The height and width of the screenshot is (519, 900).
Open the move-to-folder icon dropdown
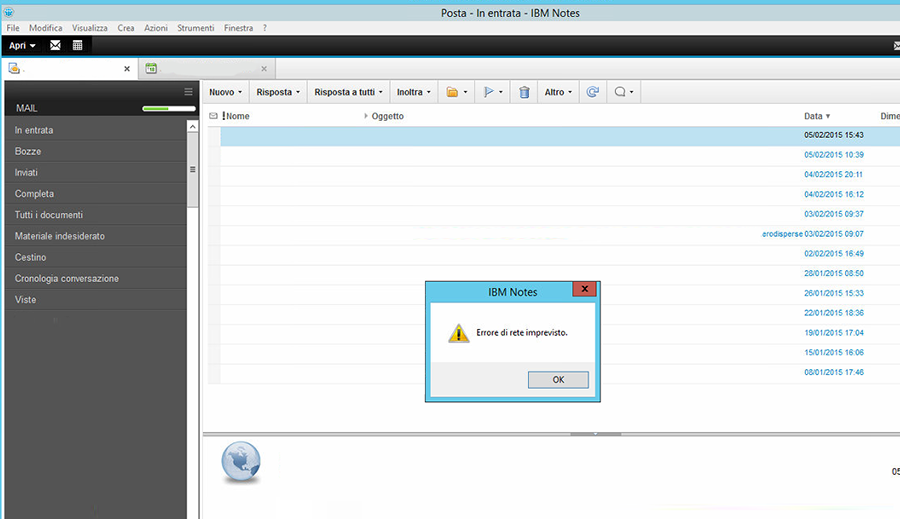pyautogui.click(x=457, y=92)
